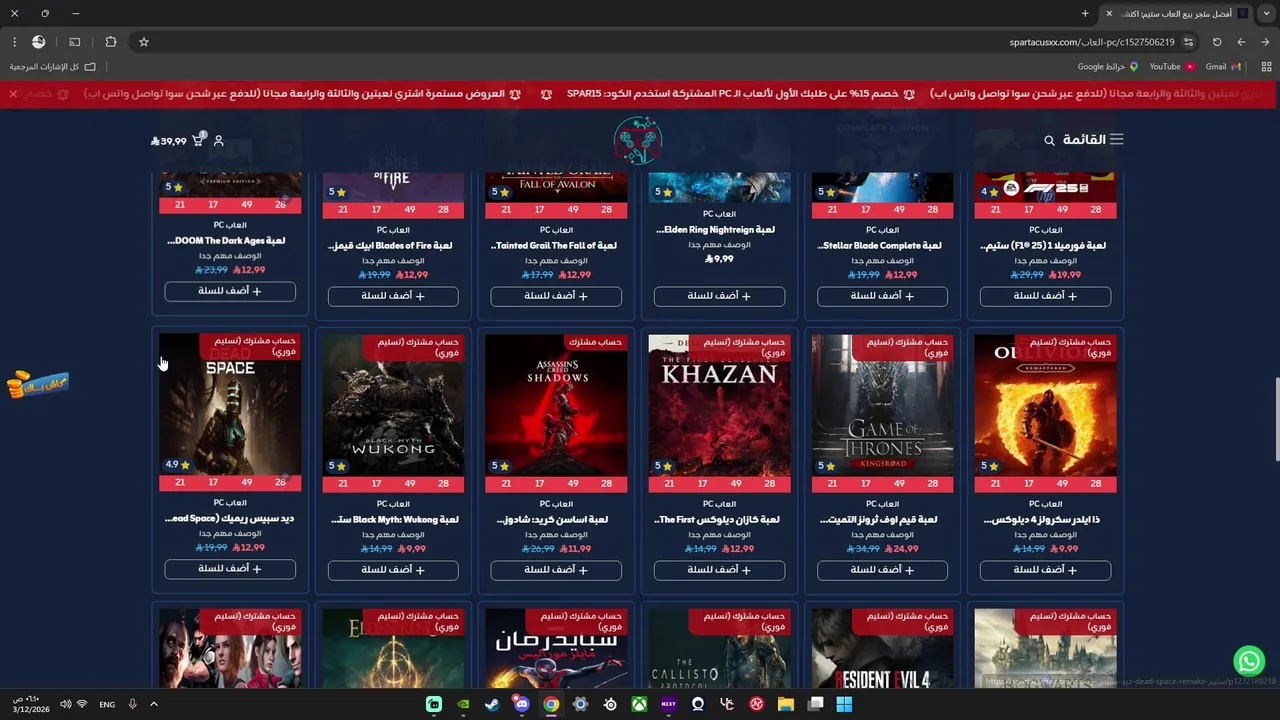
Task: Show hidden system tray icons chevron
Action: 154,704
